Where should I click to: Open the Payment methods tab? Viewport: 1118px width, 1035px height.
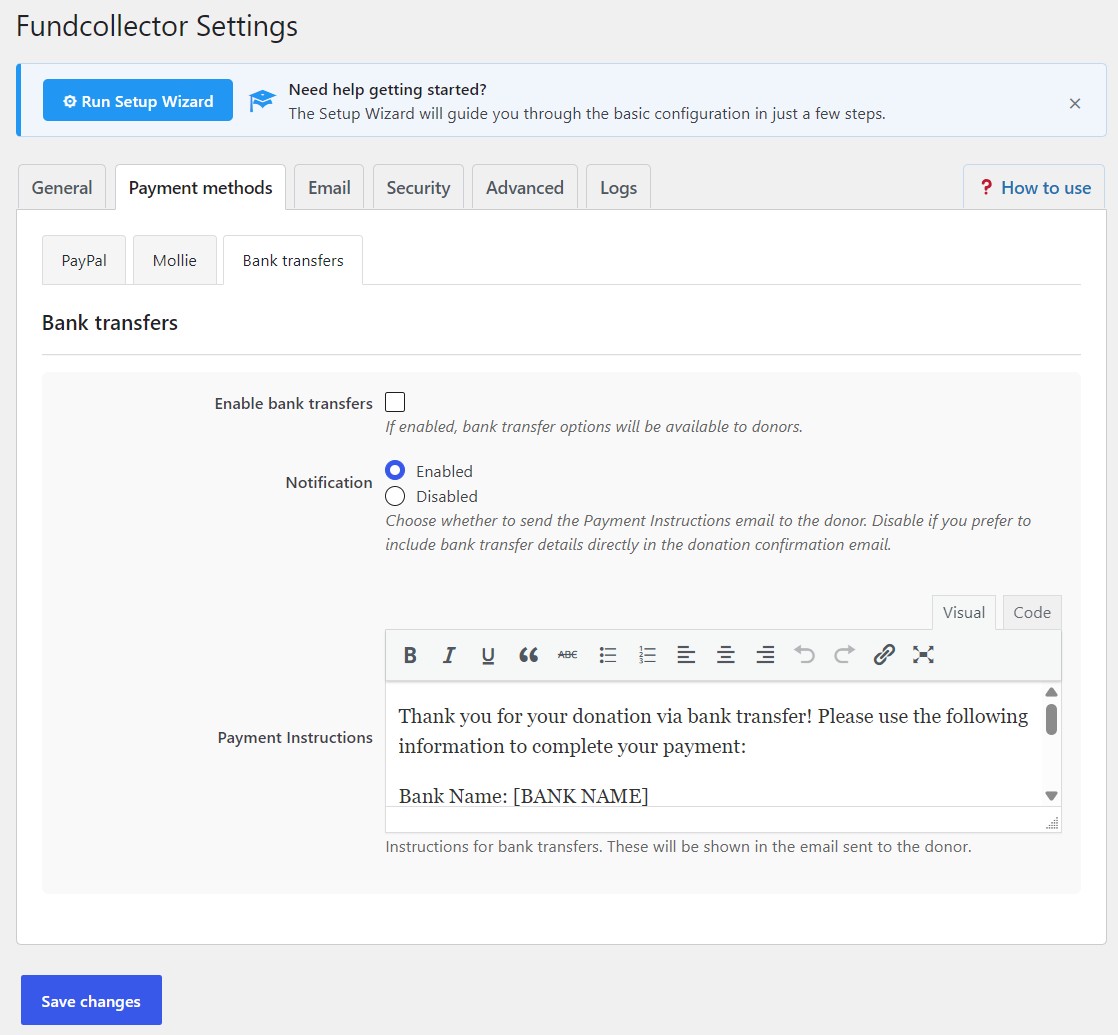(200, 187)
